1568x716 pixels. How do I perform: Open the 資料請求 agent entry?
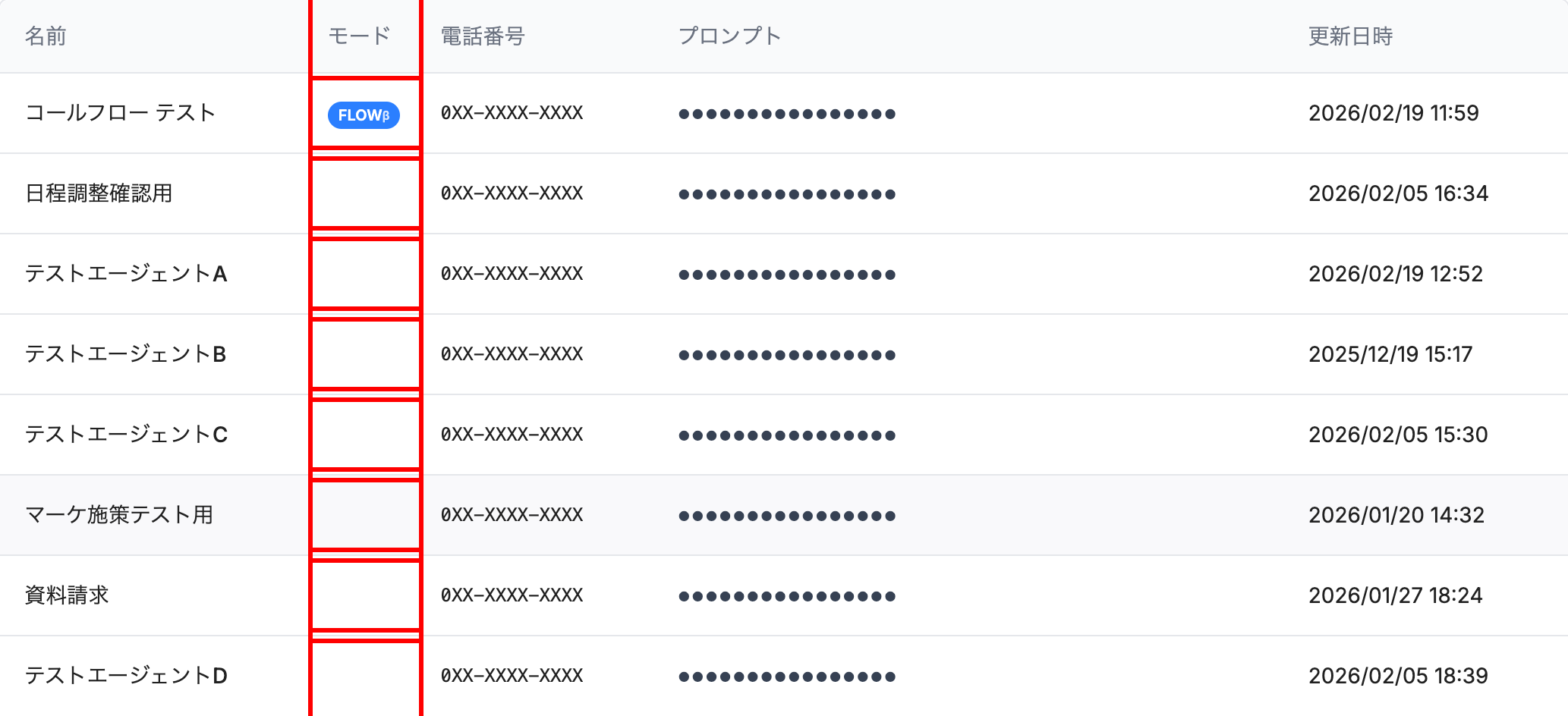click(67, 595)
